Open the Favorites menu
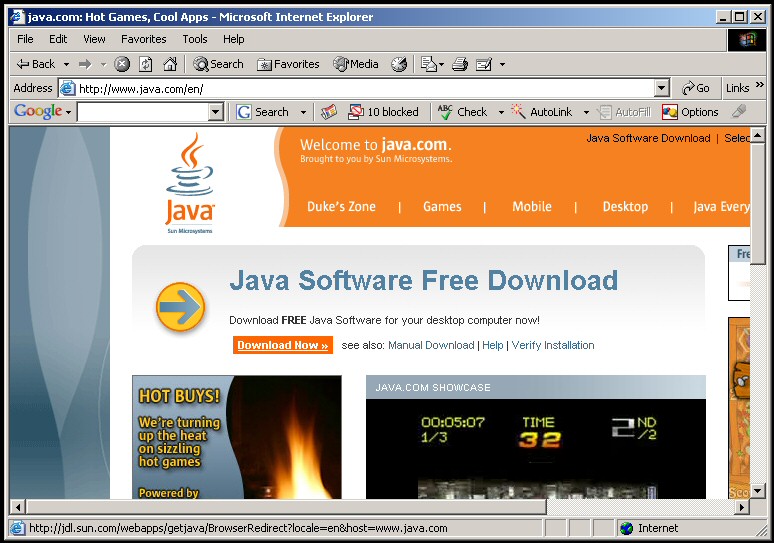774x543 pixels. point(144,39)
